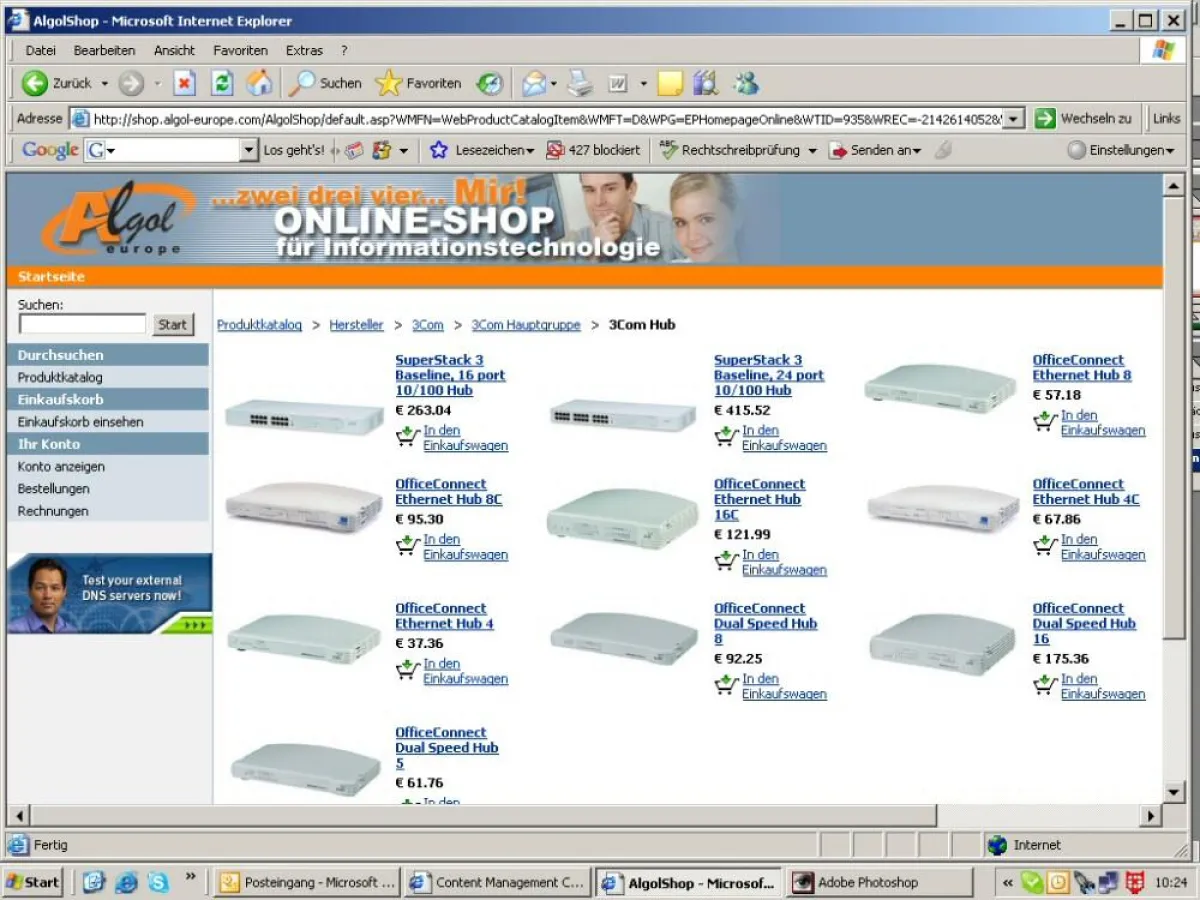Open the Favoriten menu in the menu bar
This screenshot has width=1200, height=900.
(x=243, y=50)
